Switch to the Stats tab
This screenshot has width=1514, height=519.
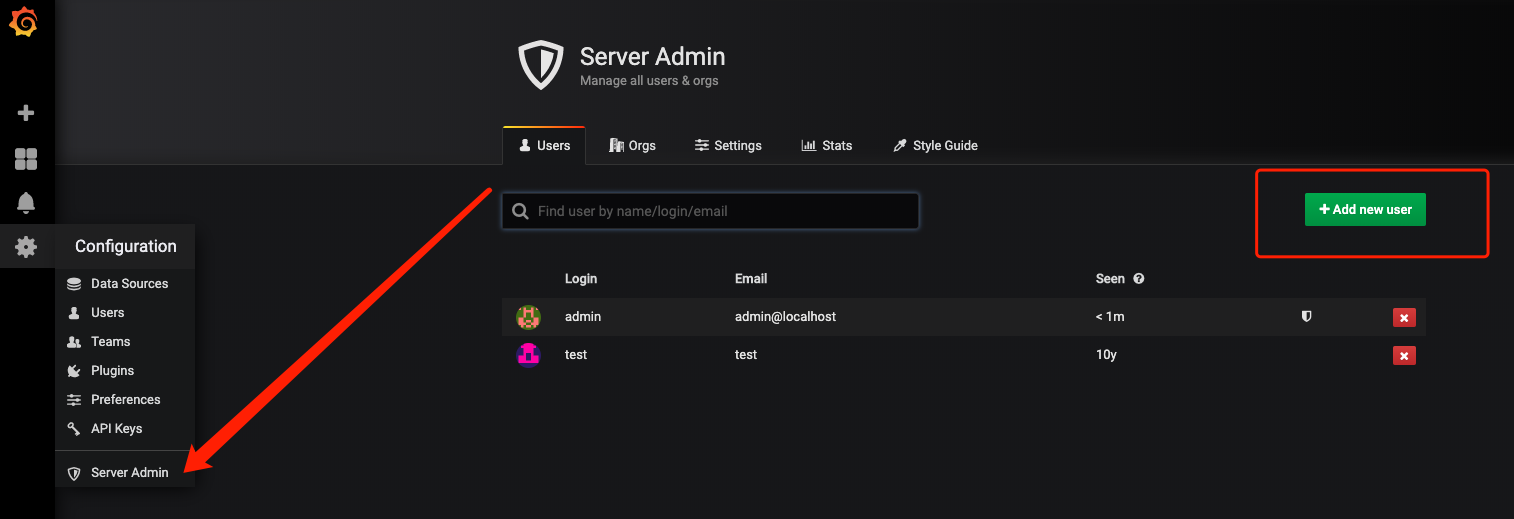pyautogui.click(x=827, y=146)
